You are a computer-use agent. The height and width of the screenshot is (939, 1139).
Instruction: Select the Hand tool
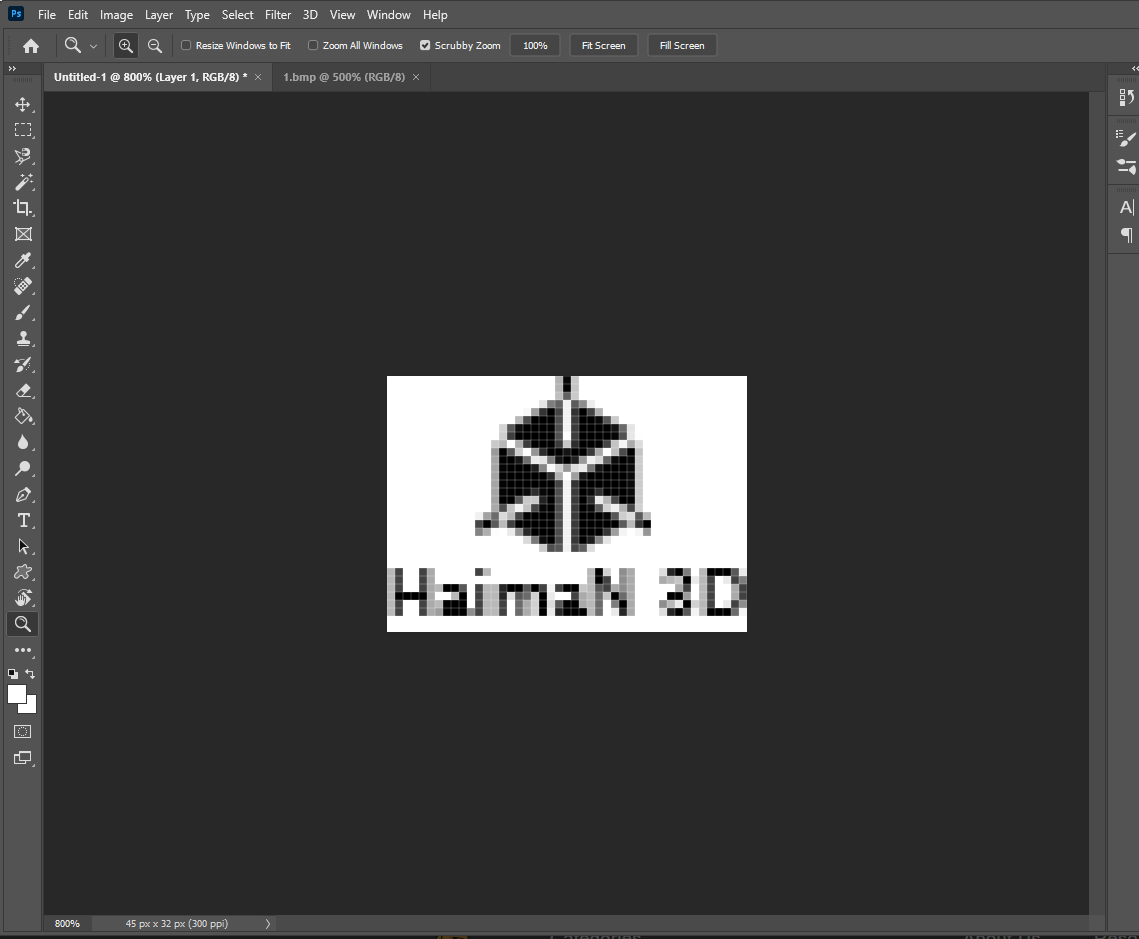(23, 598)
